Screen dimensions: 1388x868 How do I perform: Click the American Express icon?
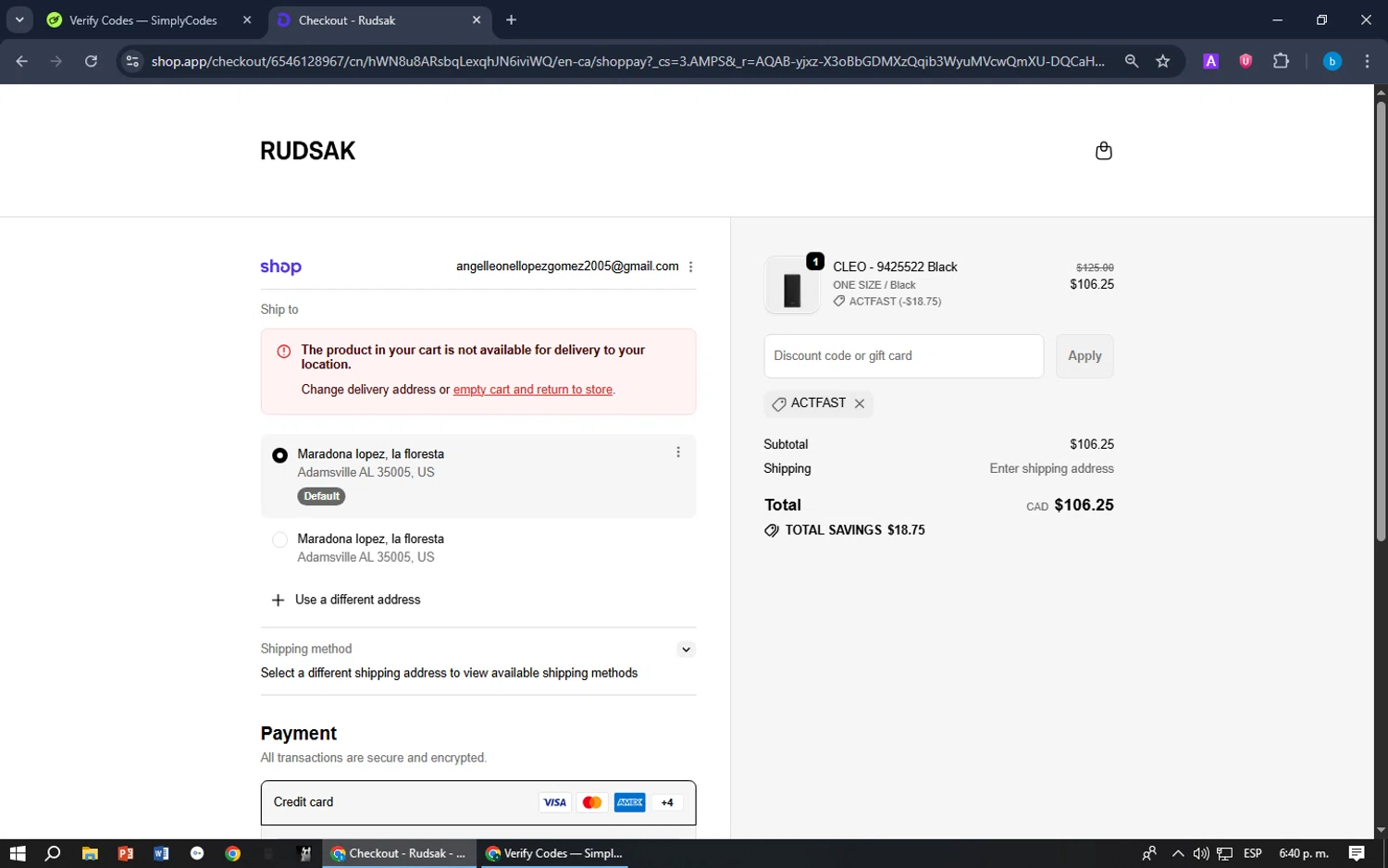[630, 802]
